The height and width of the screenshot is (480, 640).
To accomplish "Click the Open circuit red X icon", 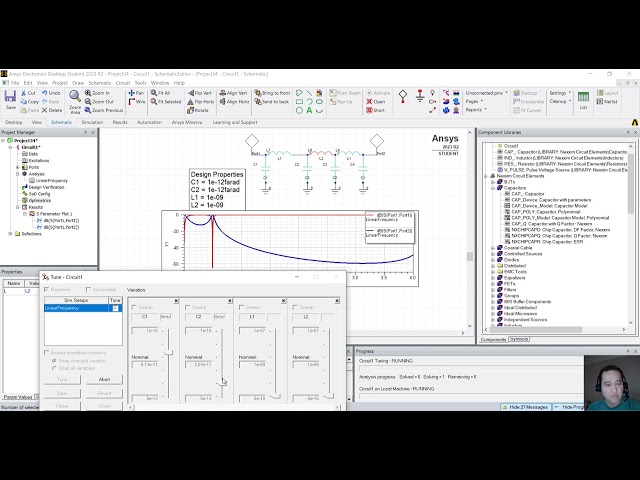I will click(x=369, y=102).
